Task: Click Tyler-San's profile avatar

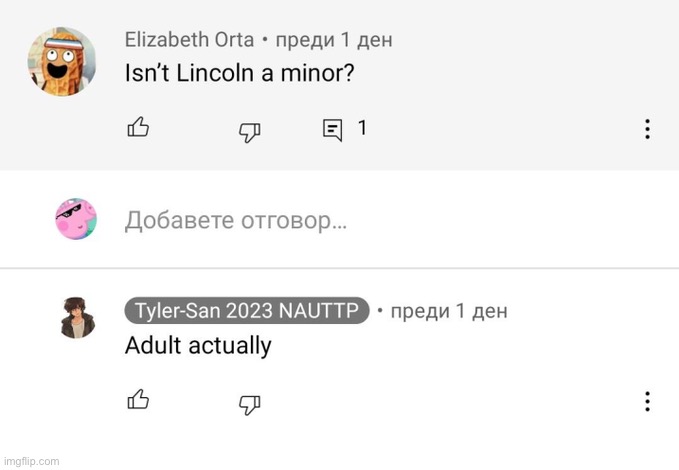Action: click(x=78, y=318)
